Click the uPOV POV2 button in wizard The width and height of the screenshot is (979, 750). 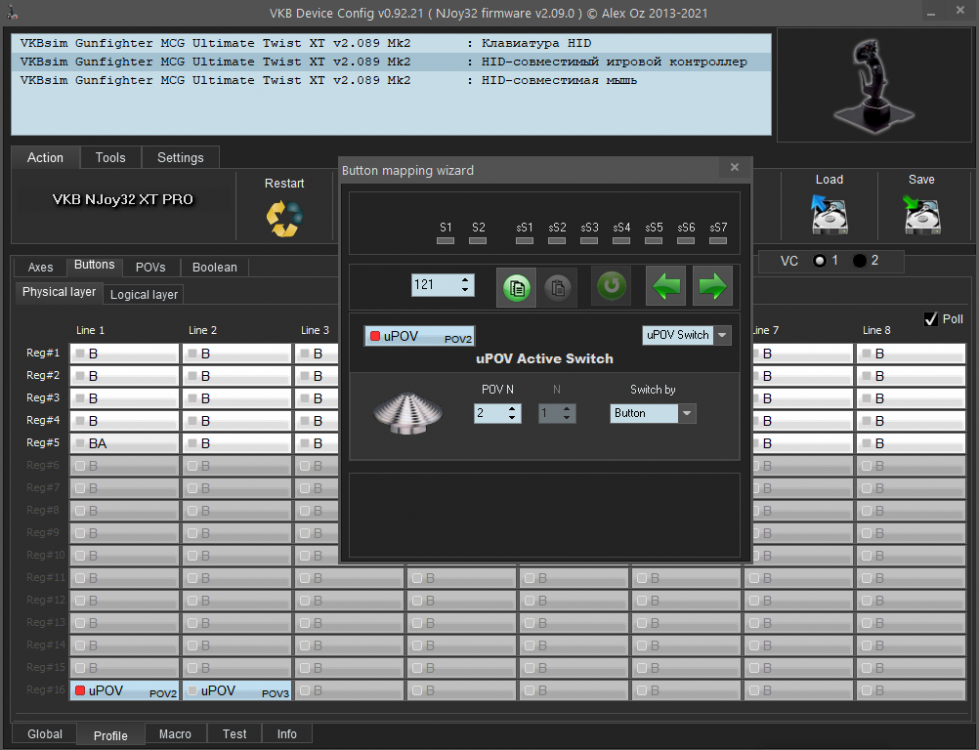tap(420, 336)
